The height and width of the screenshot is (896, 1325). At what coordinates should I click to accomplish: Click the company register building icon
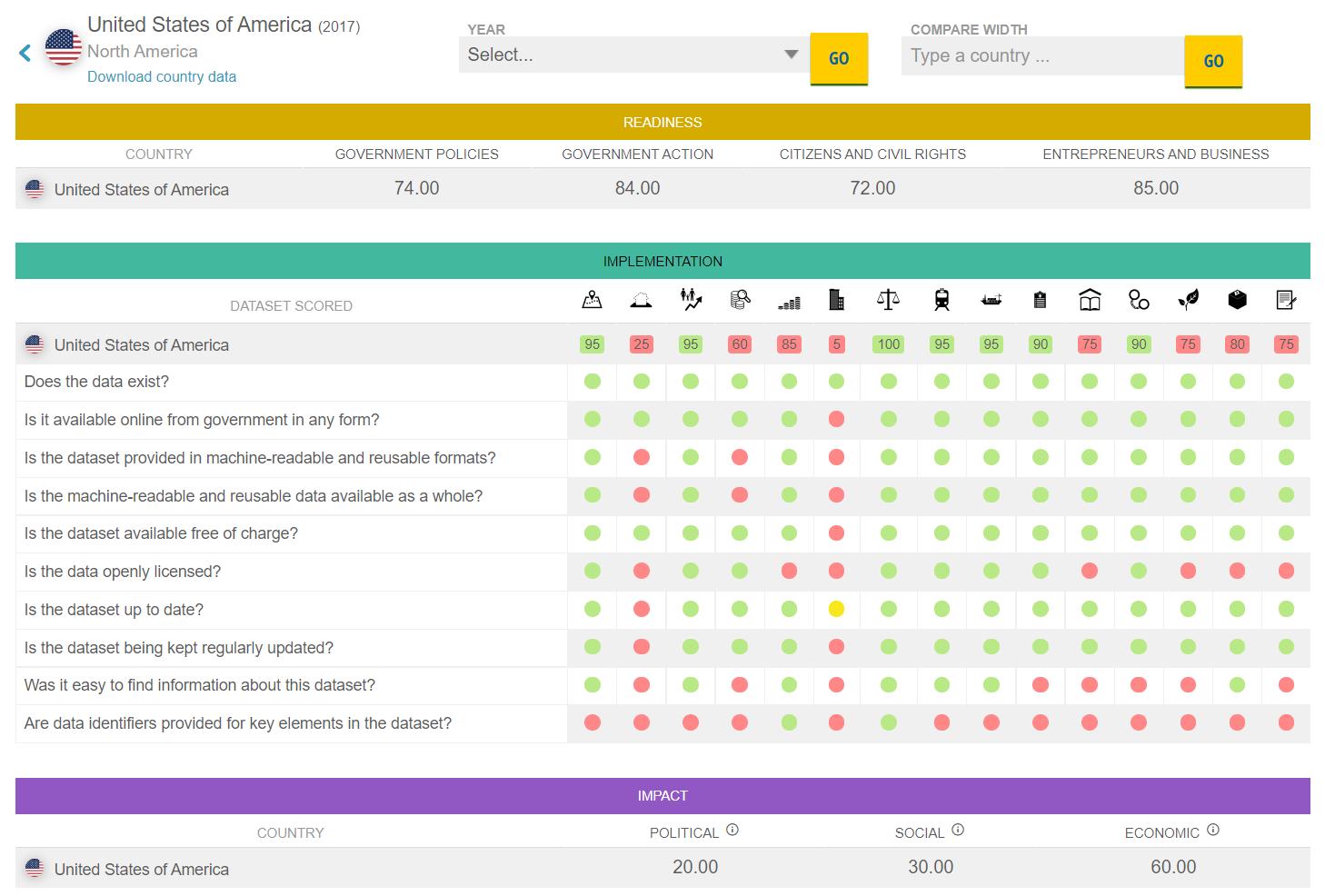tap(837, 299)
